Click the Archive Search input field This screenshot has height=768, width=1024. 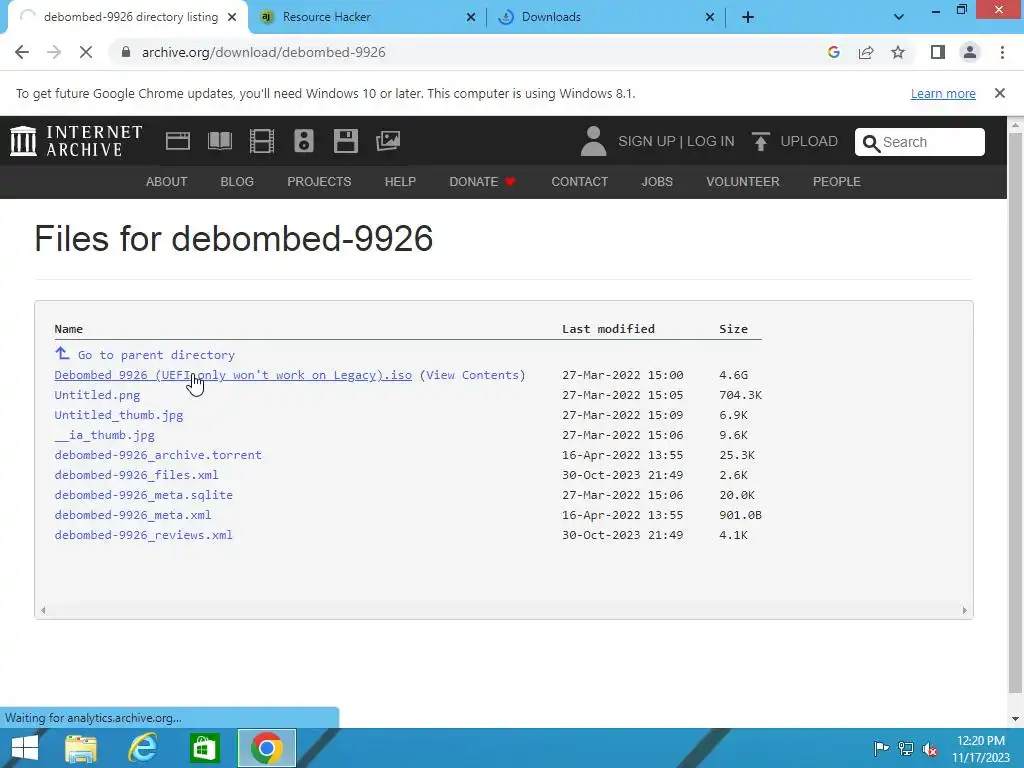[x=920, y=142]
